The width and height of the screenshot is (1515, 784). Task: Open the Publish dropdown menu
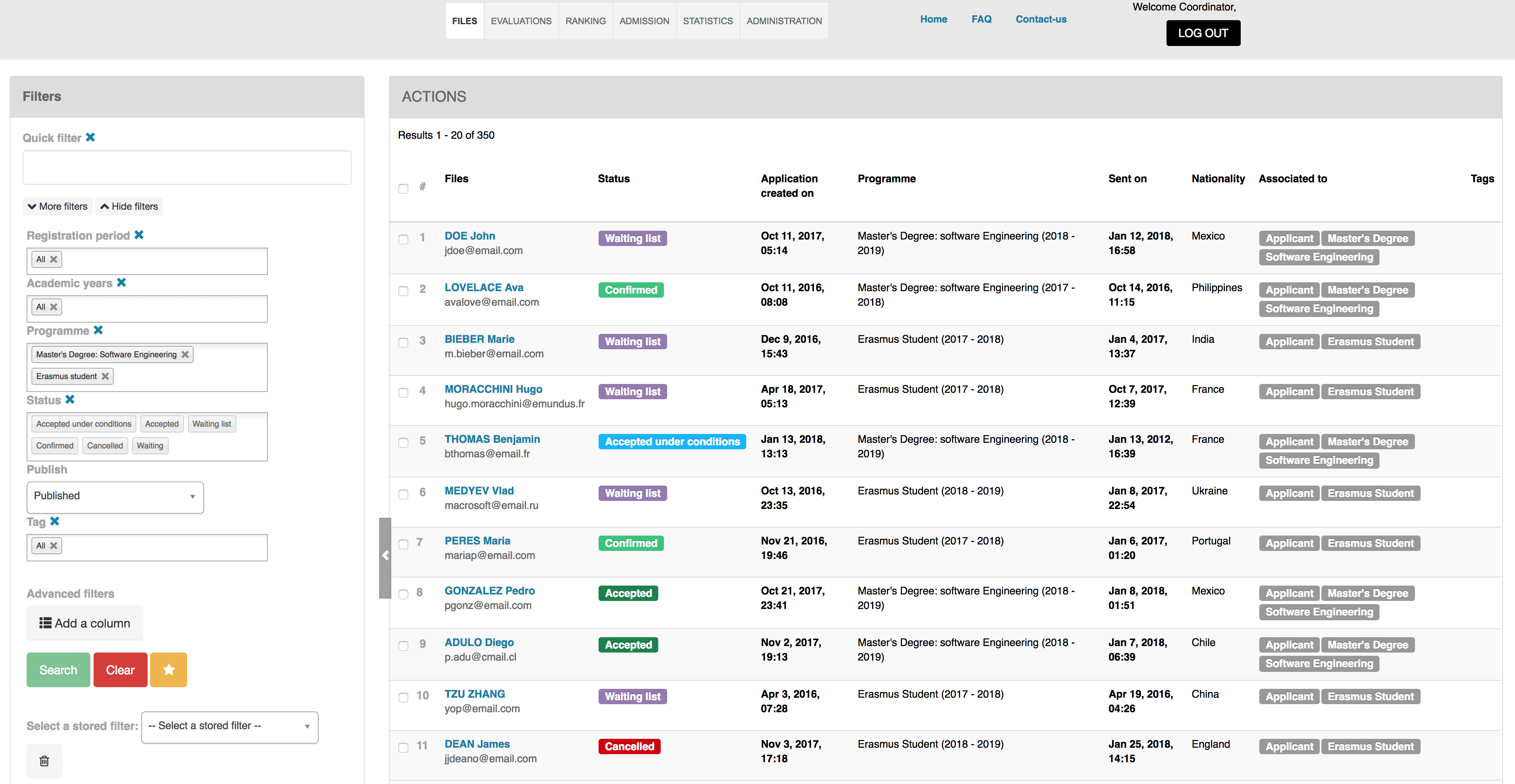(x=112, y=494)
